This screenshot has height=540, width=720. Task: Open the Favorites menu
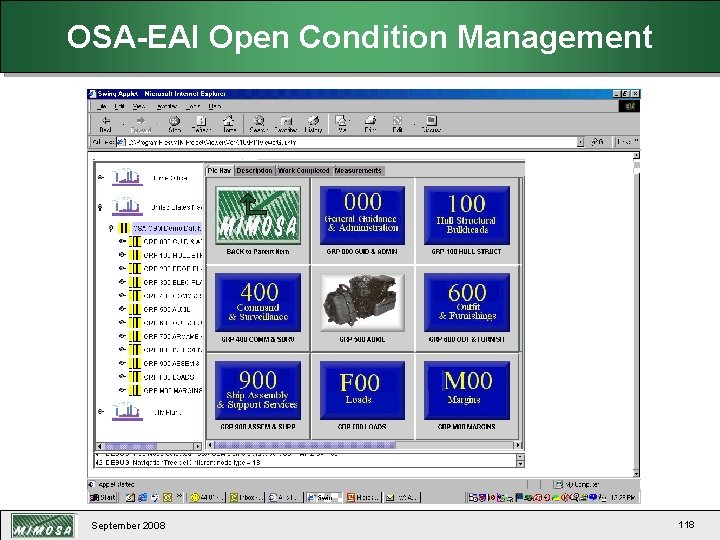[167, 106]
